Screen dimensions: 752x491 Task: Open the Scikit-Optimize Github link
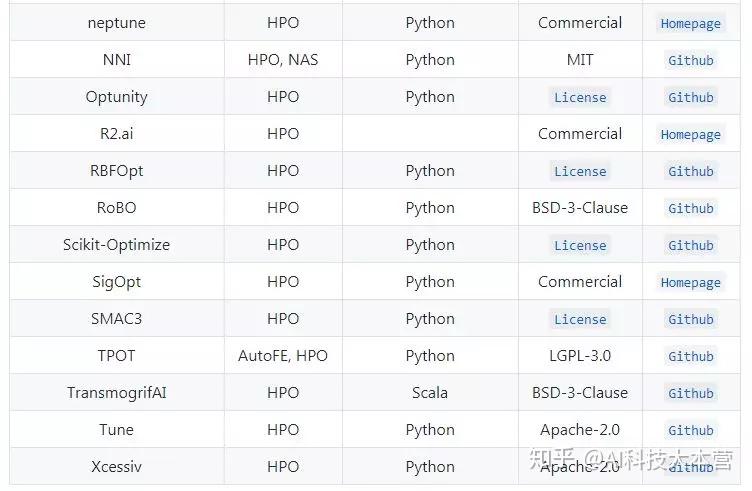tap(690, 246)
